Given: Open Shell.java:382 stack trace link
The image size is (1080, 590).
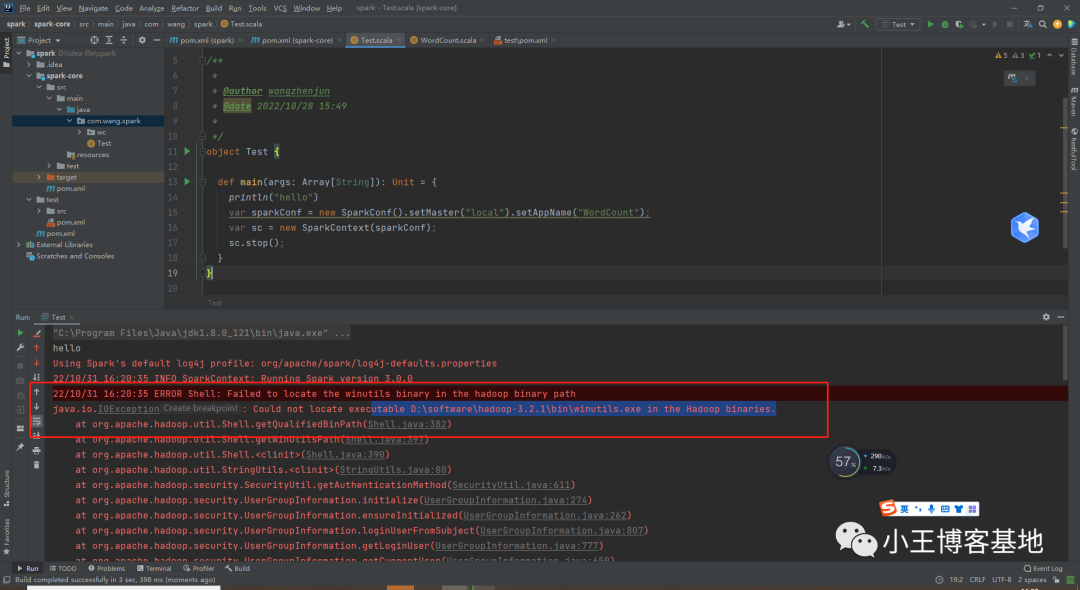Looking at the screenshot, I should coord(407,424).
